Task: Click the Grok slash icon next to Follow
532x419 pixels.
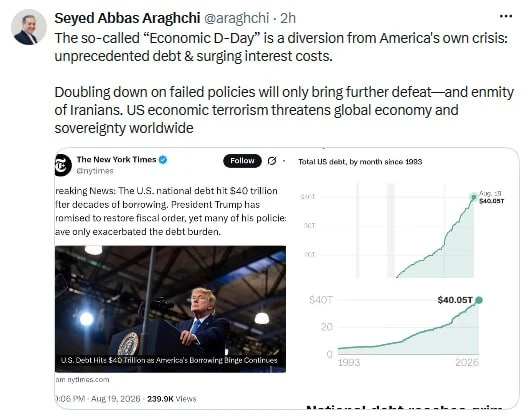Action: pos(272,161)
